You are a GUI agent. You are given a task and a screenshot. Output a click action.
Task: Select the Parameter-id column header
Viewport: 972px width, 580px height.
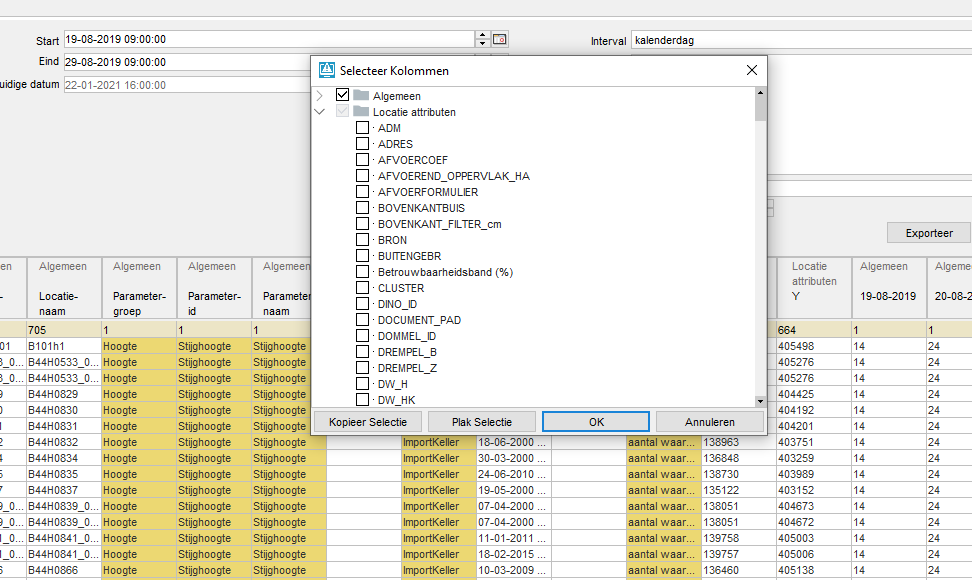pos(214,288)
